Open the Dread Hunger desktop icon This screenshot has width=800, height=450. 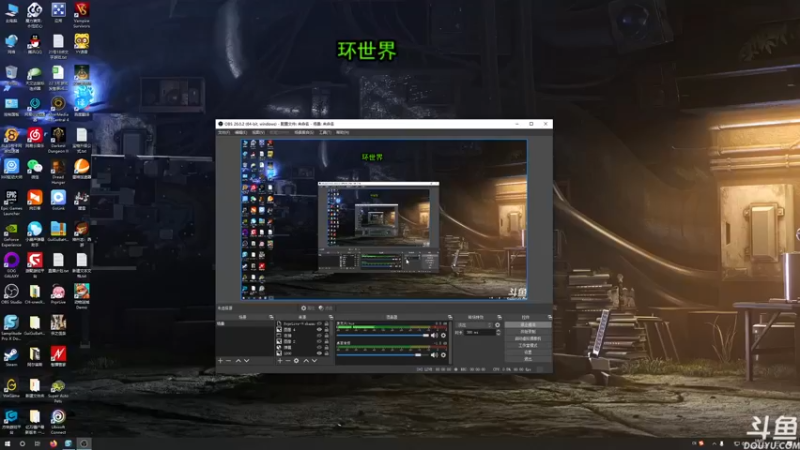point(58,171)
